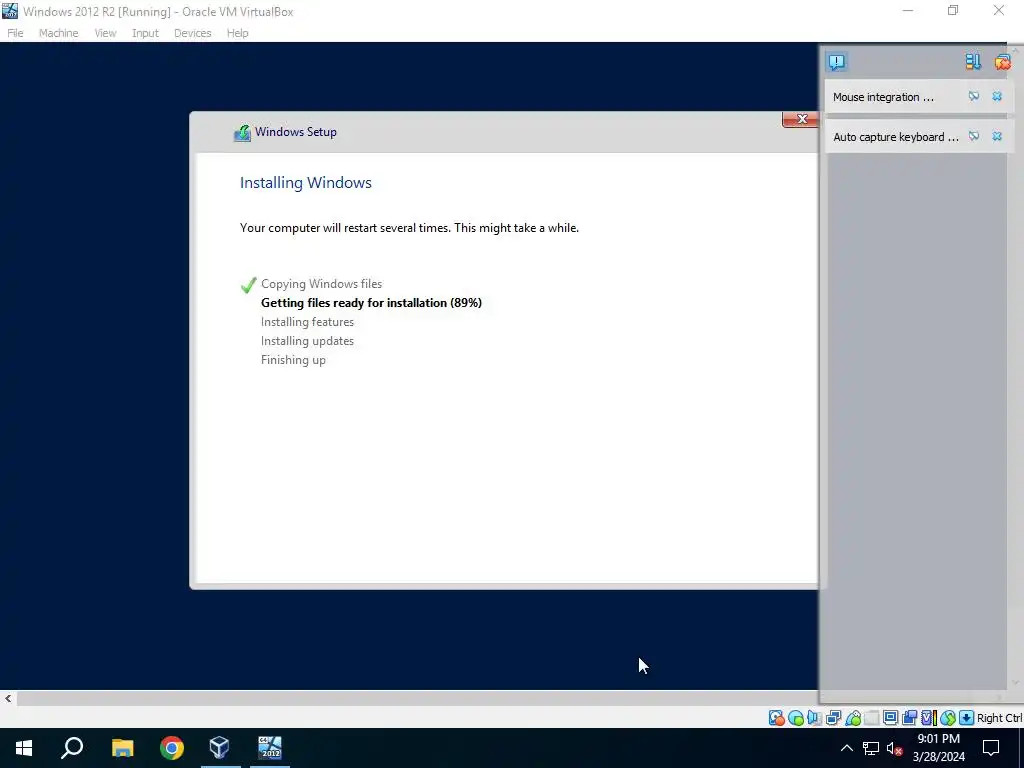Suppress the Auto capture keyboard message
This screenshot has height=768, width=1024.
[974, 136]
